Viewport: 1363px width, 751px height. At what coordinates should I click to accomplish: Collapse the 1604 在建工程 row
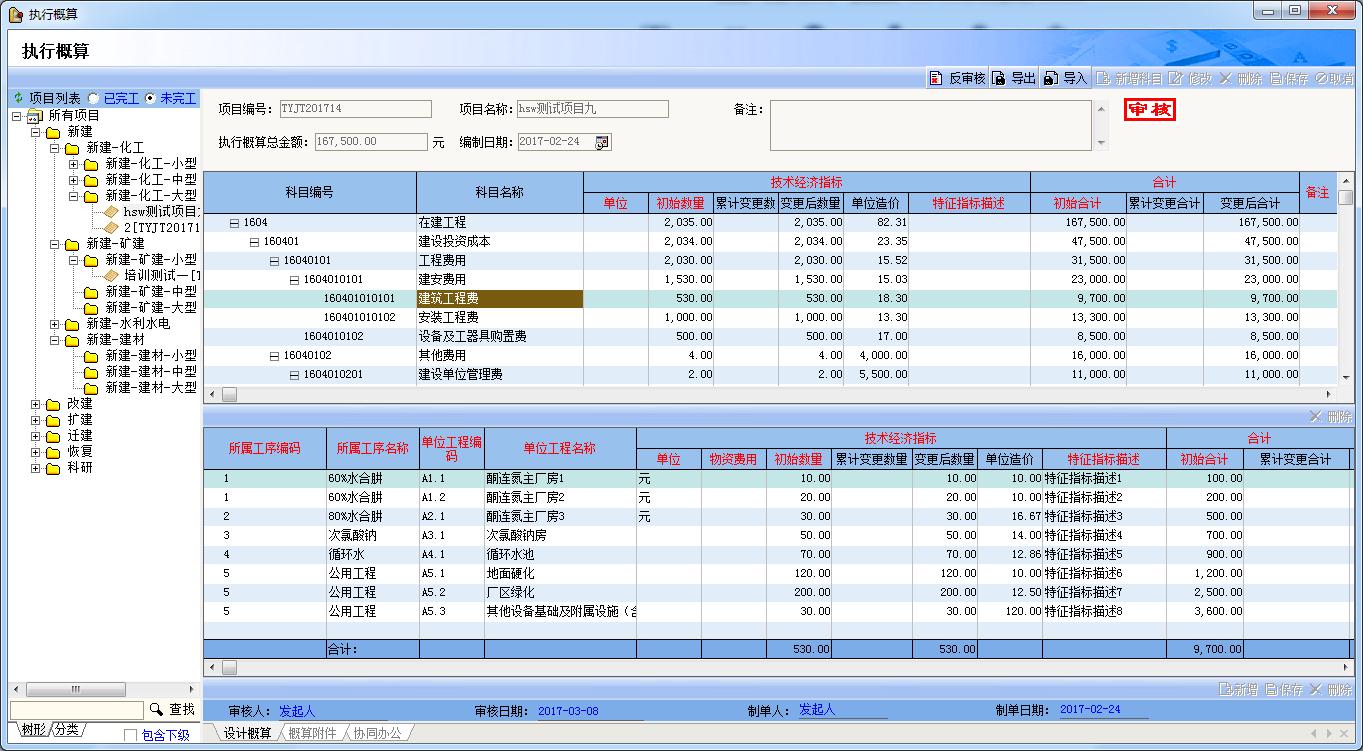pos(234,223)
